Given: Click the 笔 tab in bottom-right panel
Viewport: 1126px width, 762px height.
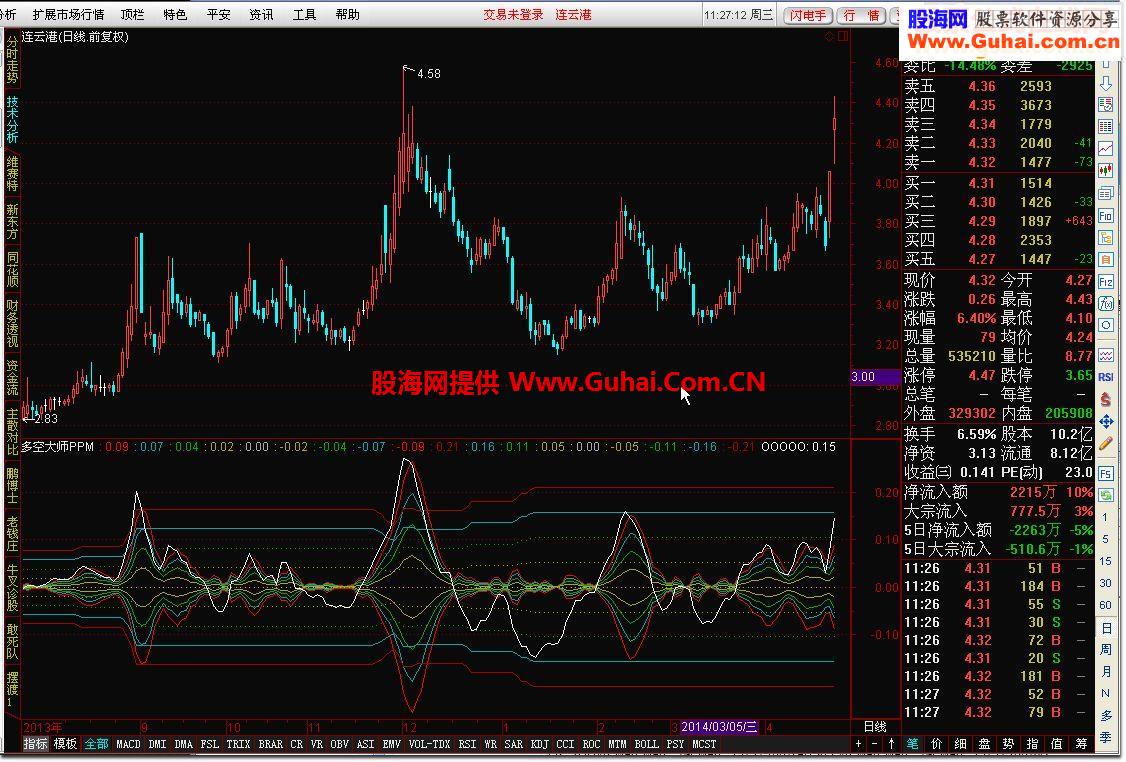Looking at the screenshot, I should [913, 744].
